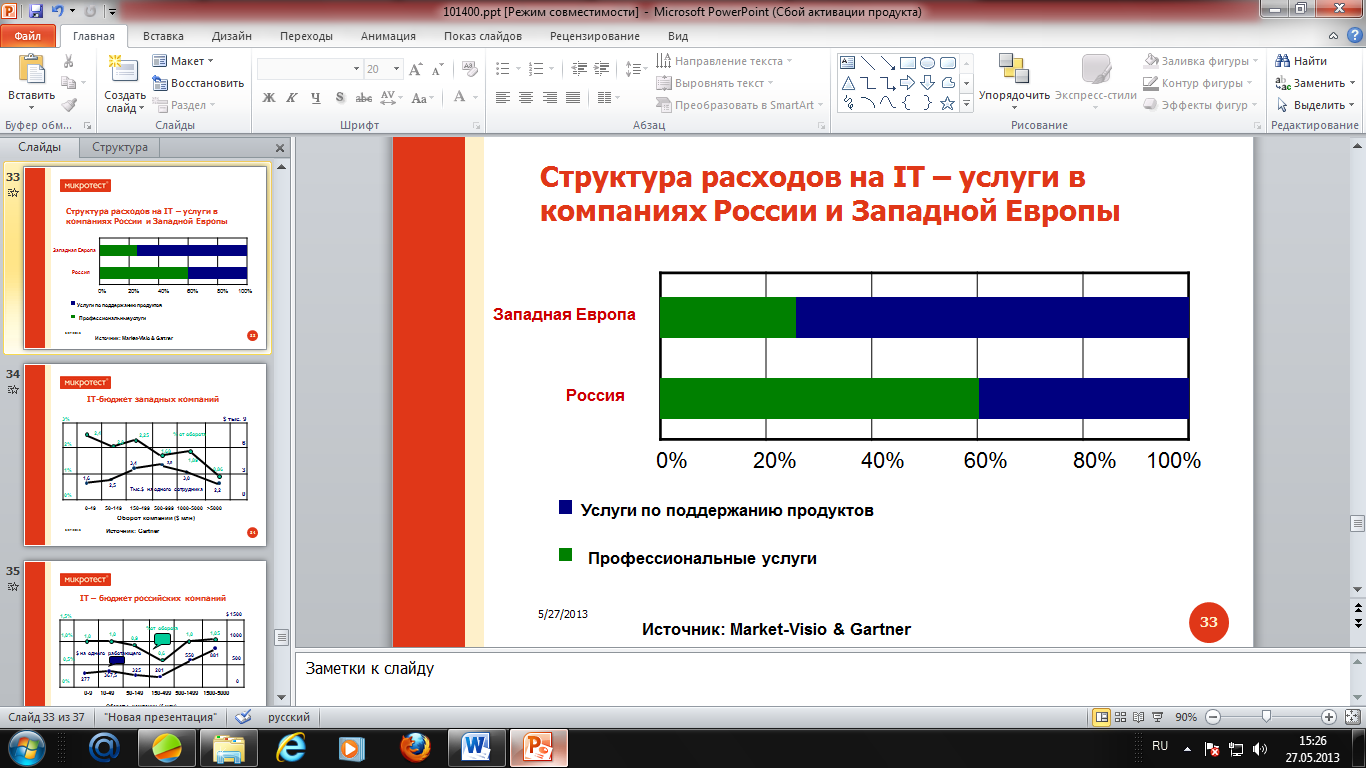Screen dimensions: 1366x768
Task: Pick the oval shape from the gallery
Action: pyautogui.click(x=927, y=62)
